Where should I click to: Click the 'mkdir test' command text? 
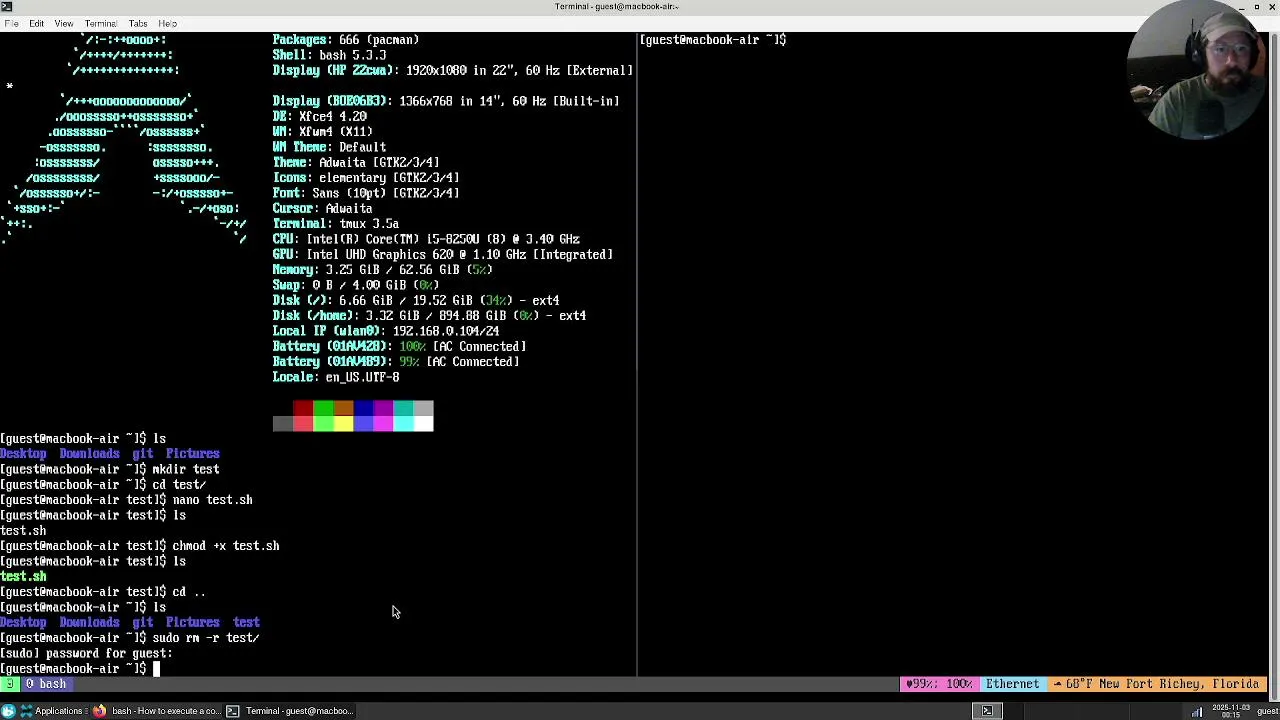tap(186, 469)
